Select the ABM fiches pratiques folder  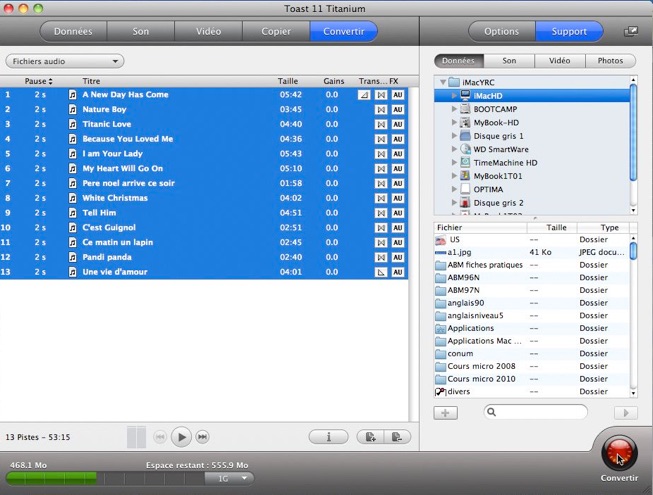coord(532,265)
